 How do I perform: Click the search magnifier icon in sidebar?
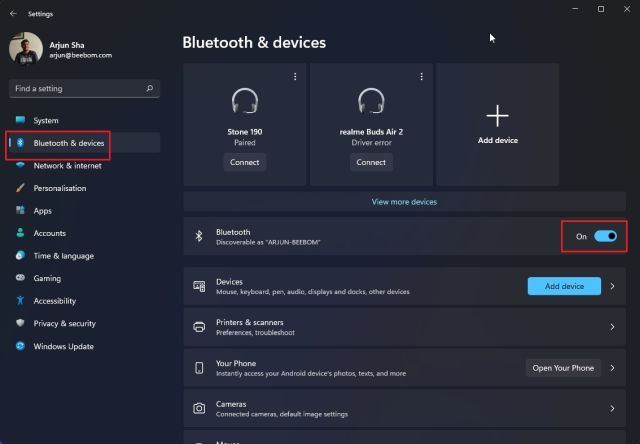pos(150,89)
